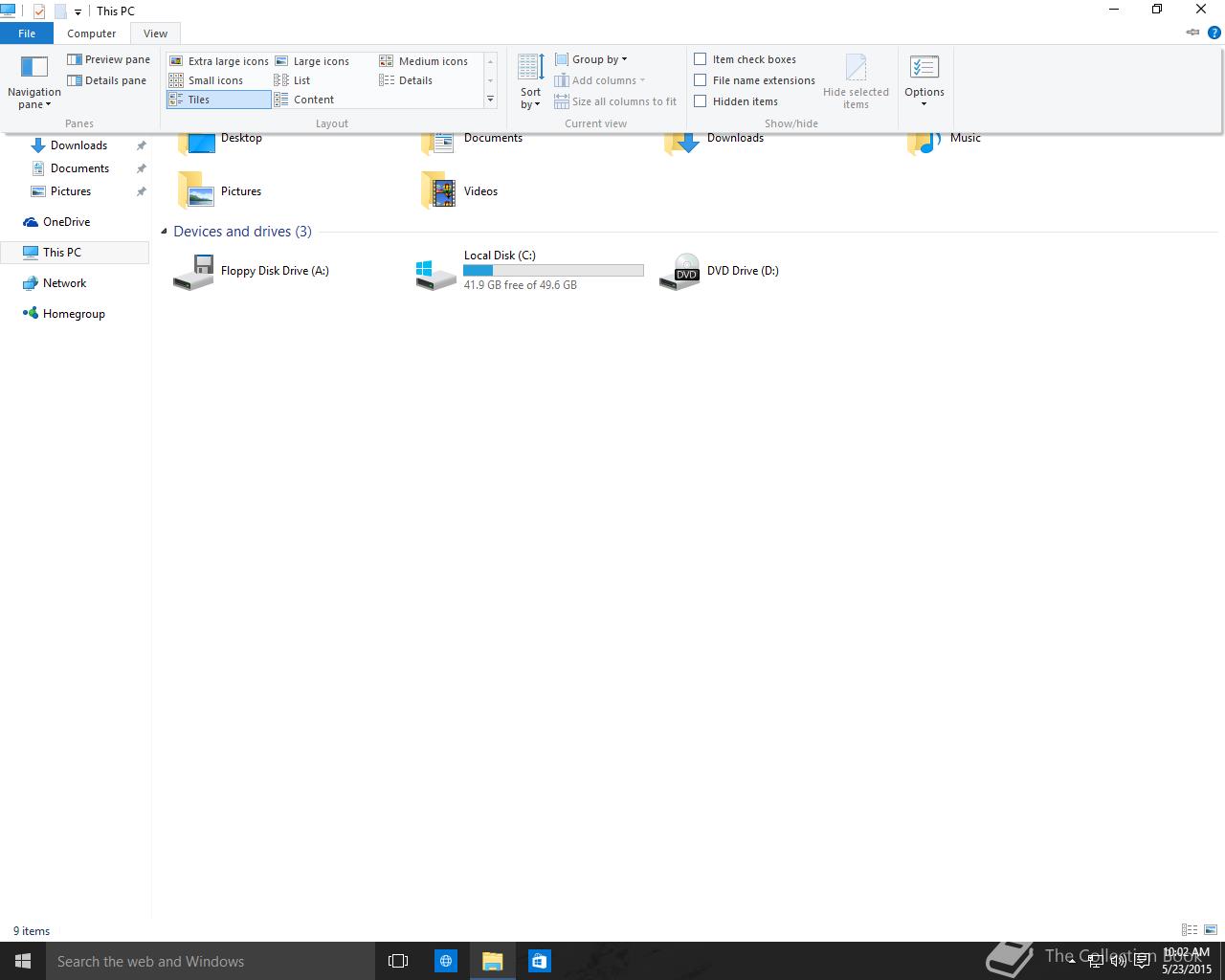Unpin Documents using its pin icon
Image resolution: width=1225 pixels, height=980 pixels.
(142, 168)
